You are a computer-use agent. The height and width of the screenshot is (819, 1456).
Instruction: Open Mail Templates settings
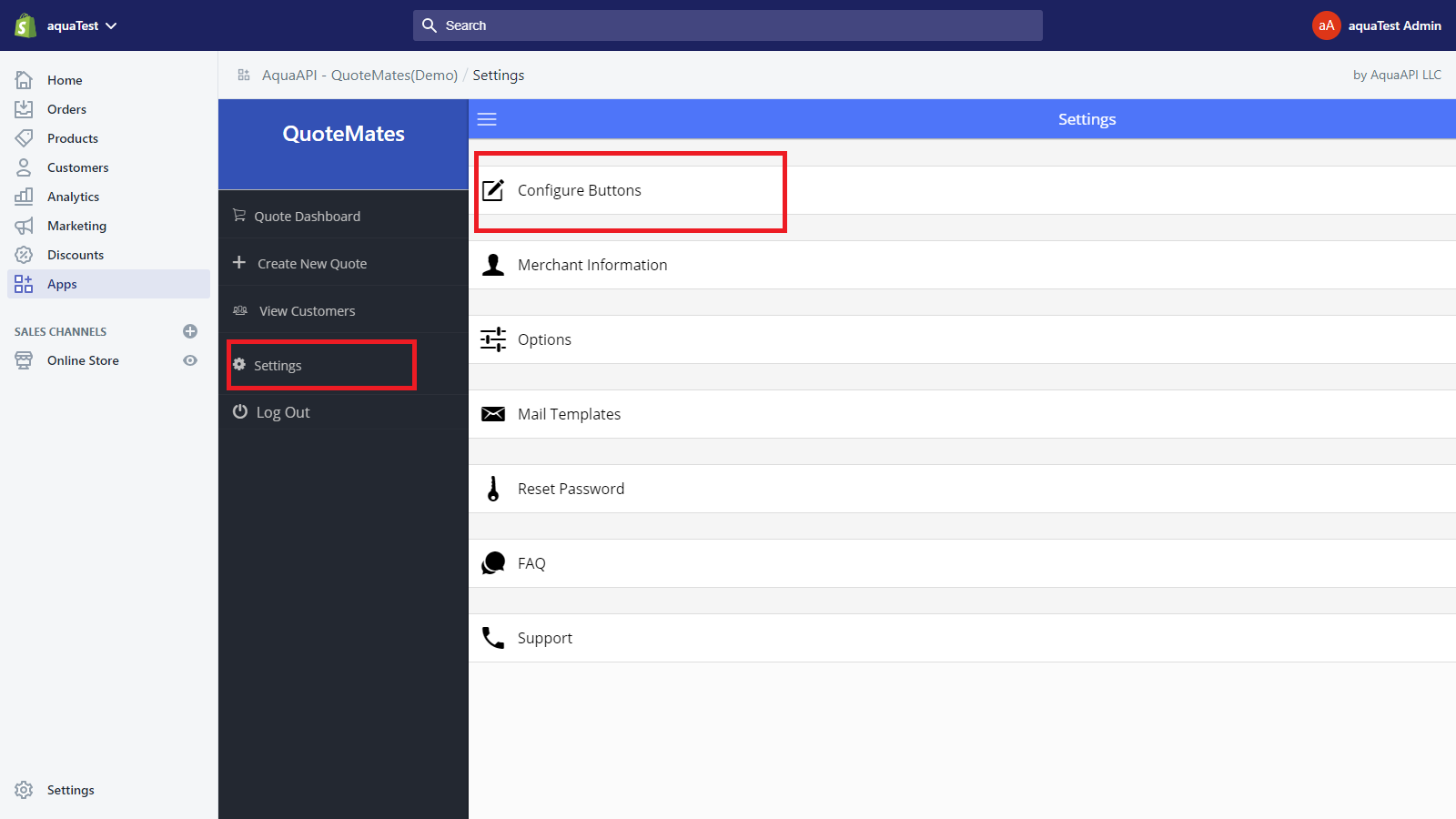point(962,414)
